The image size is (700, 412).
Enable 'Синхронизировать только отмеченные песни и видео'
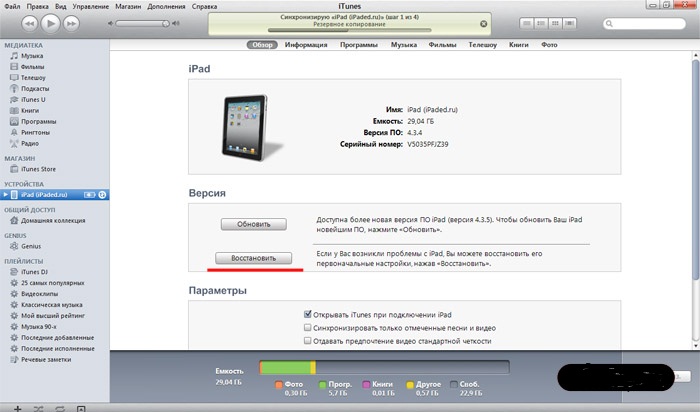[308, 326]
